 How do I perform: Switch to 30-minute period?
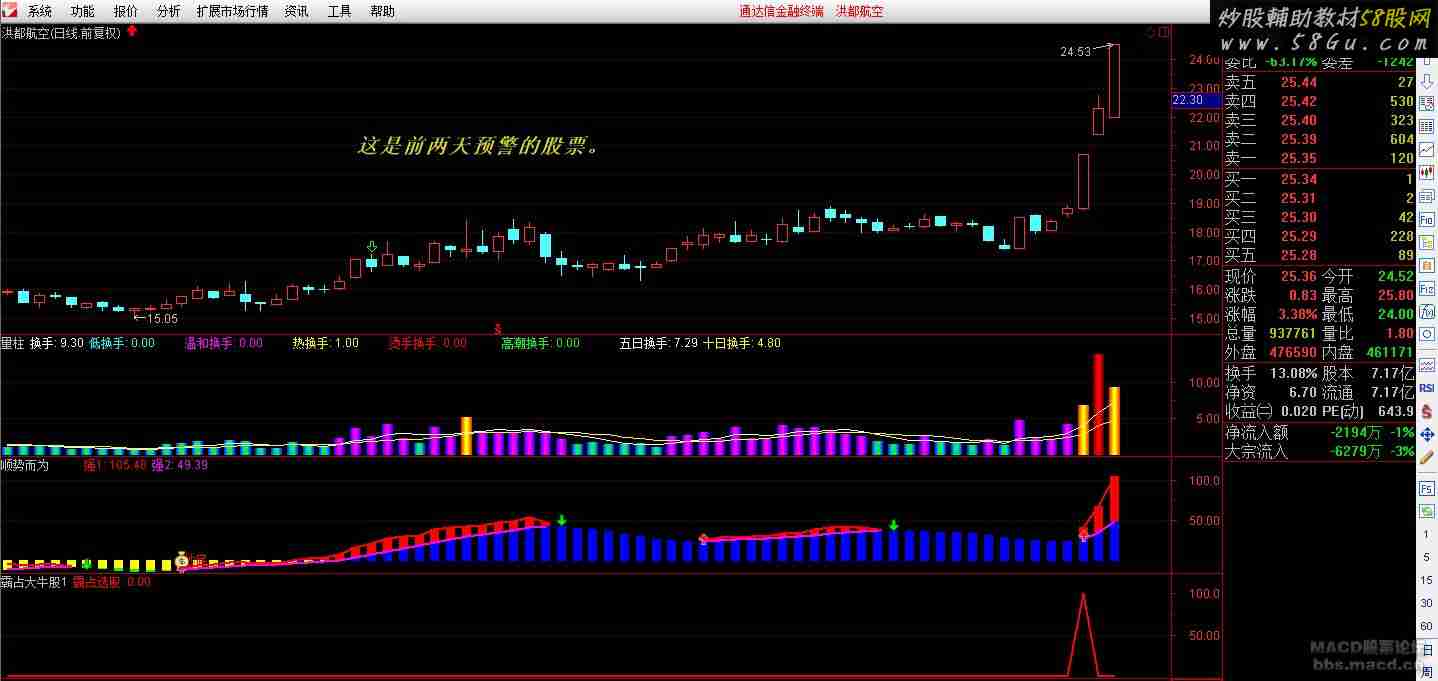coord(1427,602)
